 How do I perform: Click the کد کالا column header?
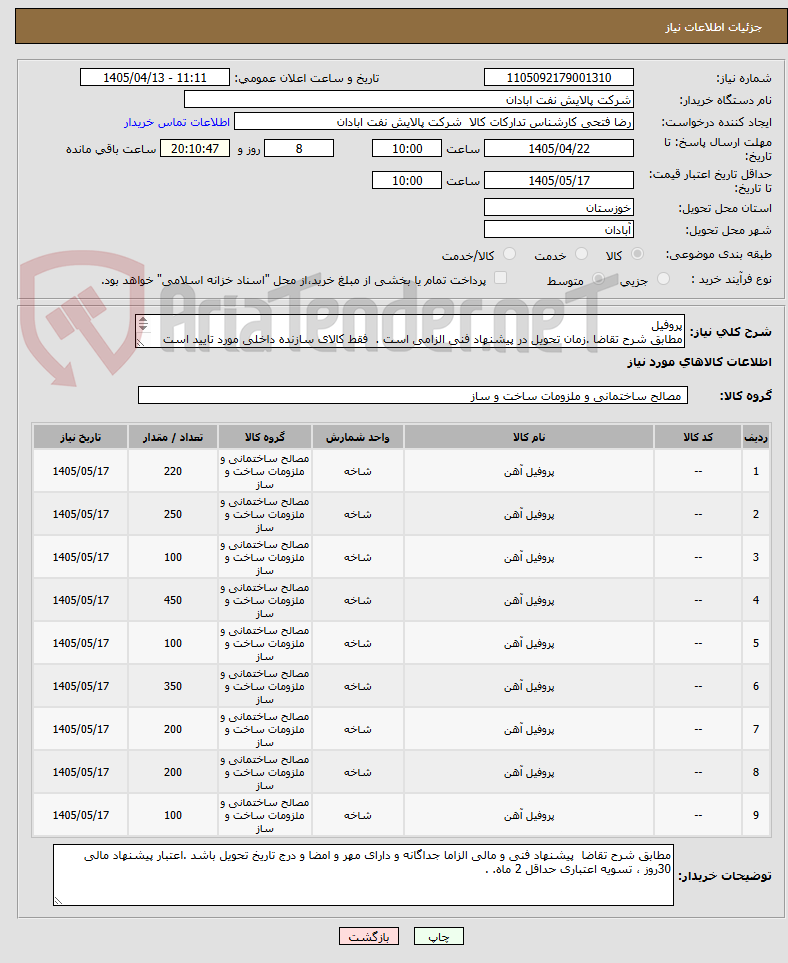tap(698, 437)
